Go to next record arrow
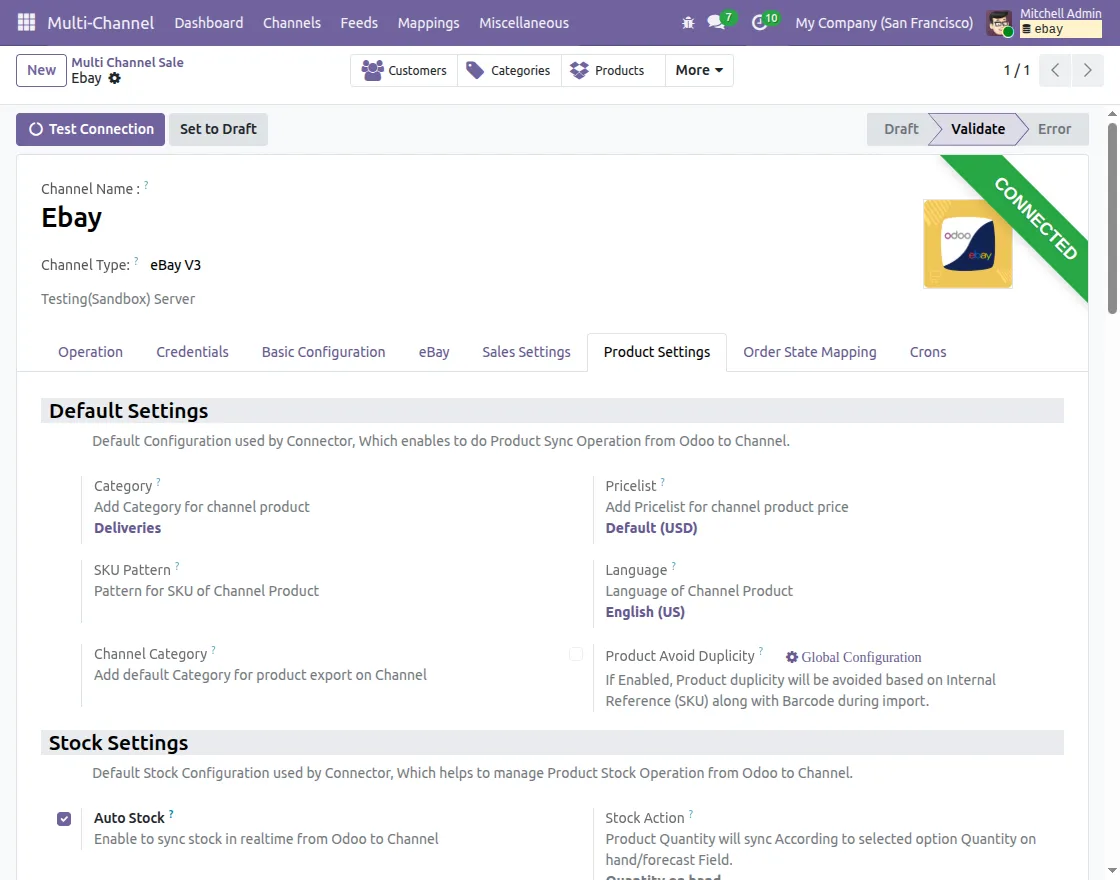 coord(1087,70)
